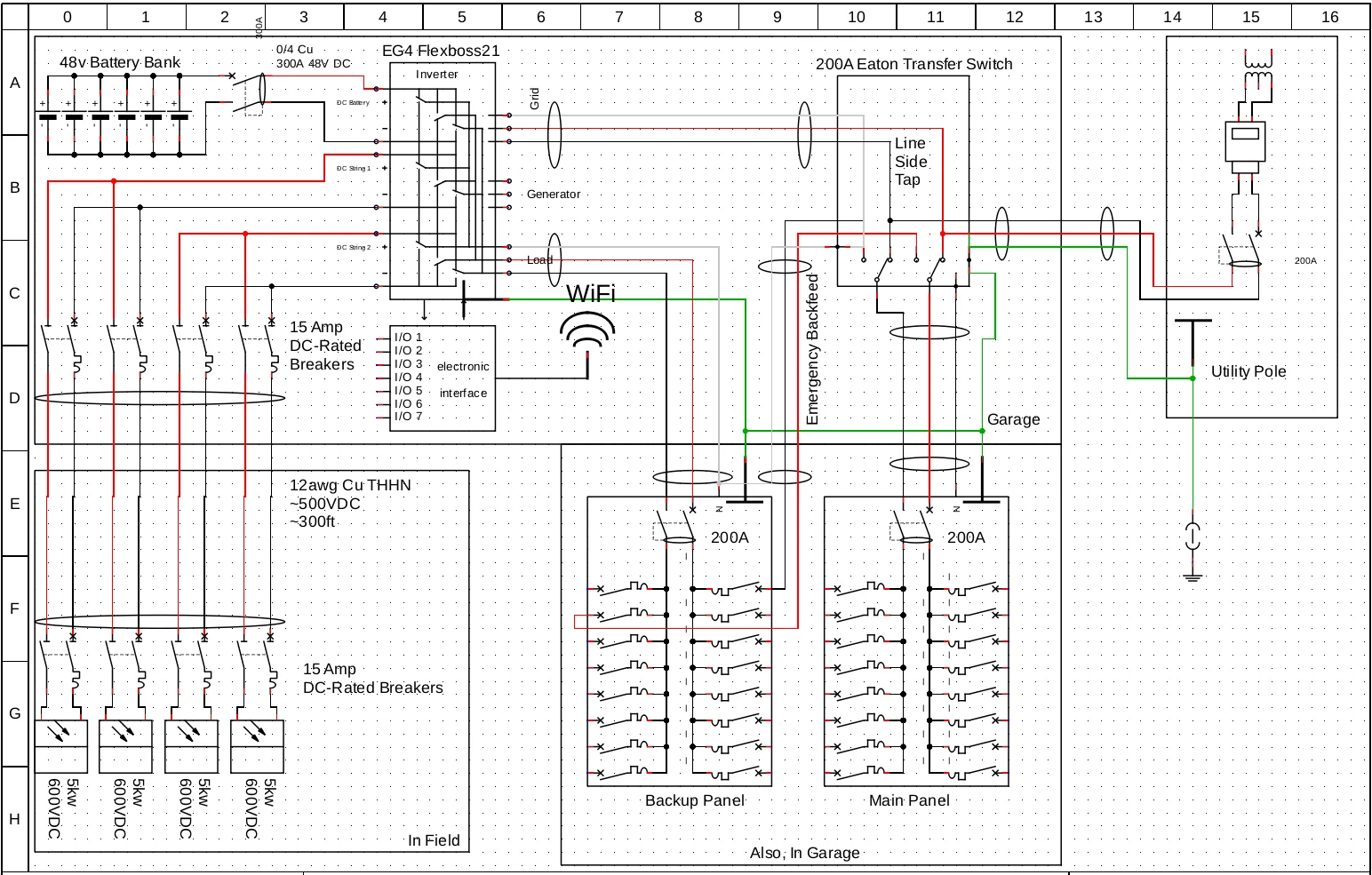
Task: Click the cable ellipse around In Field wires
Action: click(160, 622)
